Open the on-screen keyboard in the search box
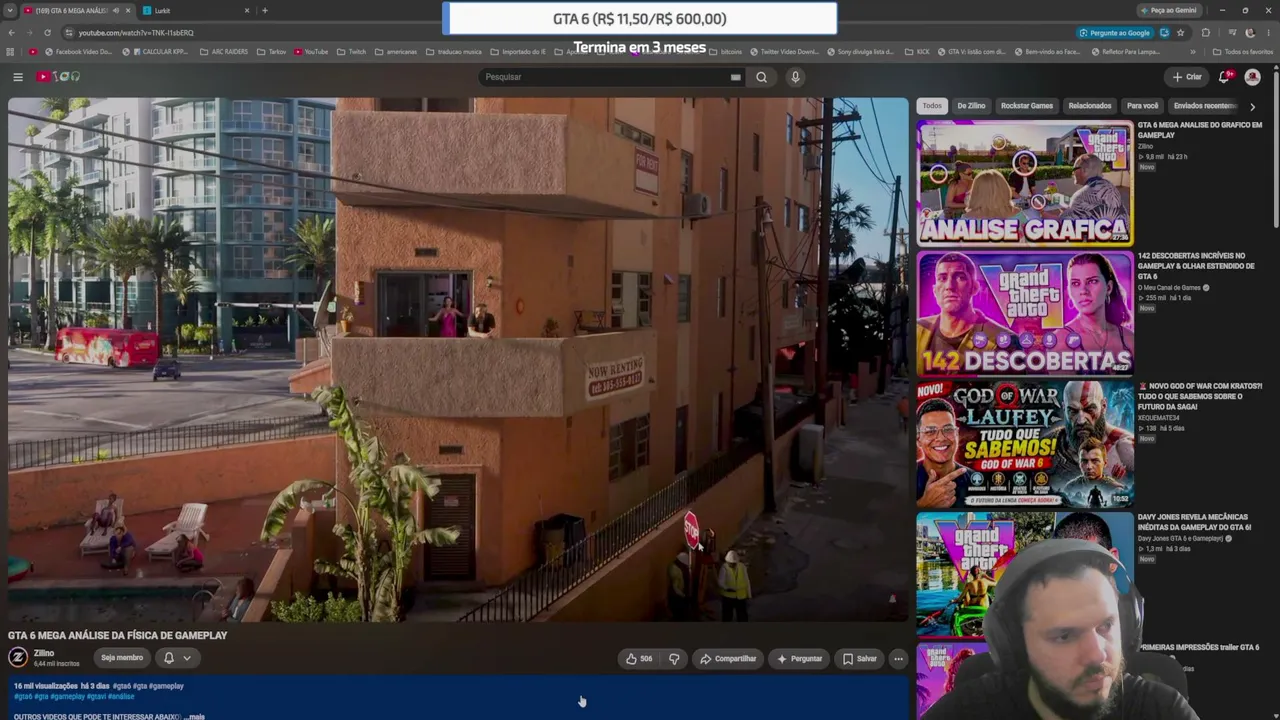This screenshot has height=720, width=1280. pyautogui.click(x=735, y=77)
